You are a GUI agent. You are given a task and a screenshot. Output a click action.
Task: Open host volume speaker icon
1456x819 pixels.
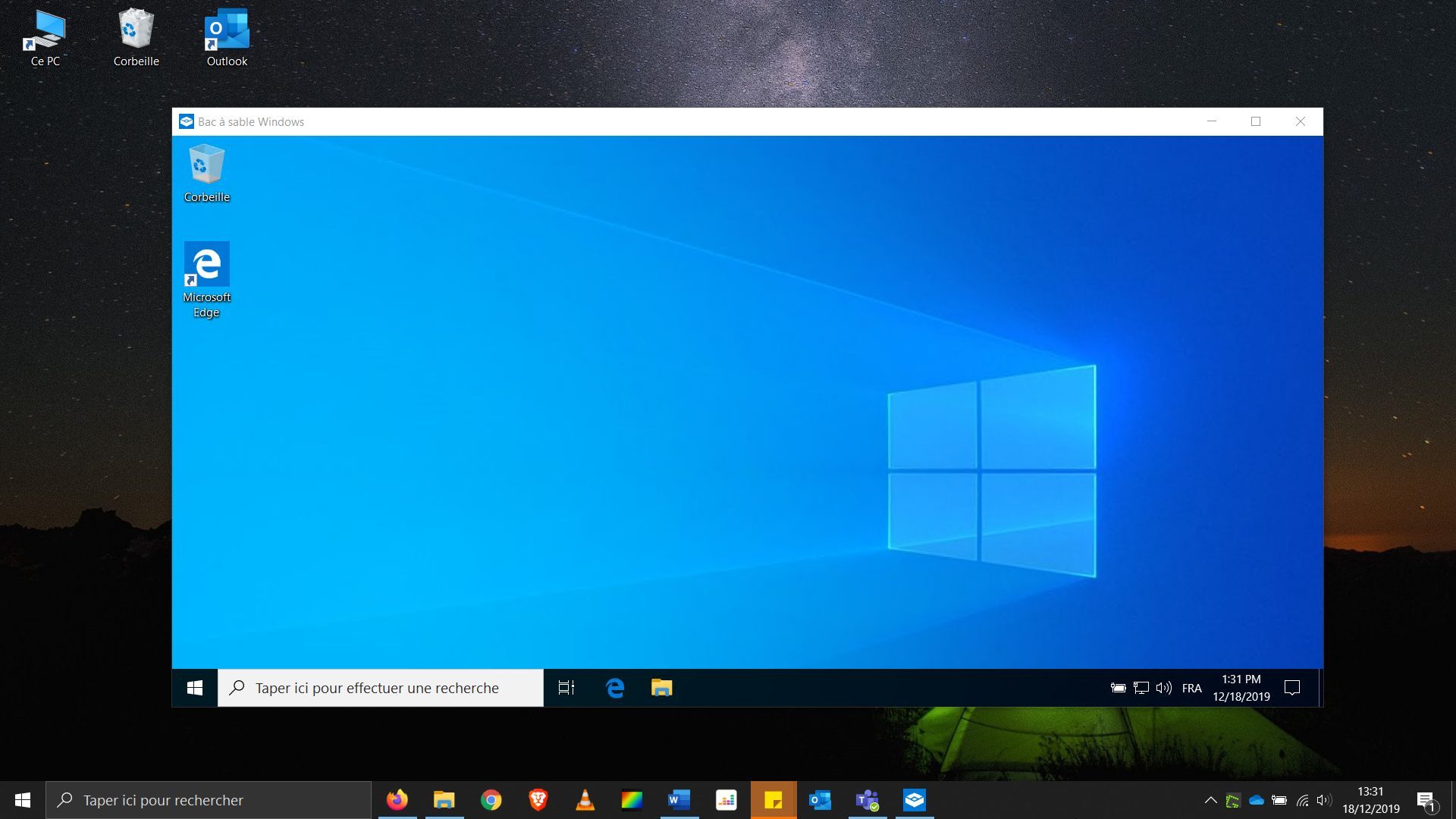point(1324,800)
